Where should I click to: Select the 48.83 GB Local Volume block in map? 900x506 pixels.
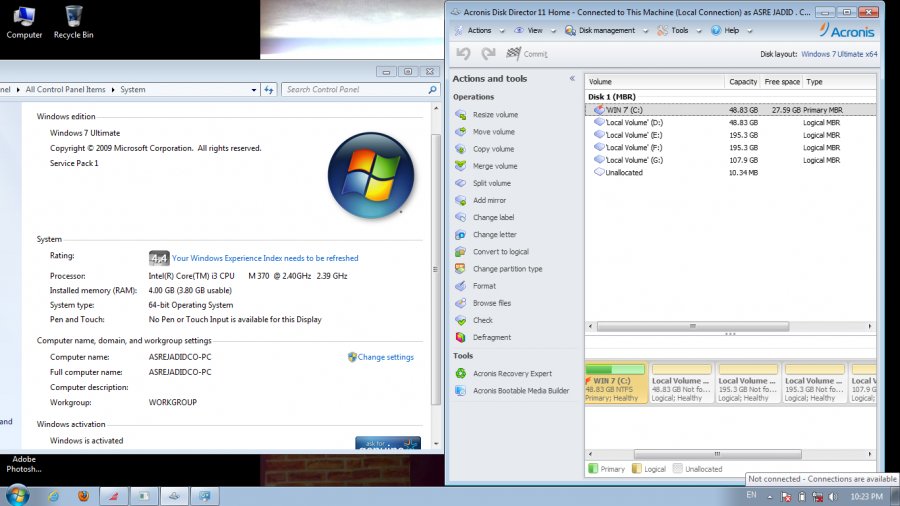coord(682,383)
